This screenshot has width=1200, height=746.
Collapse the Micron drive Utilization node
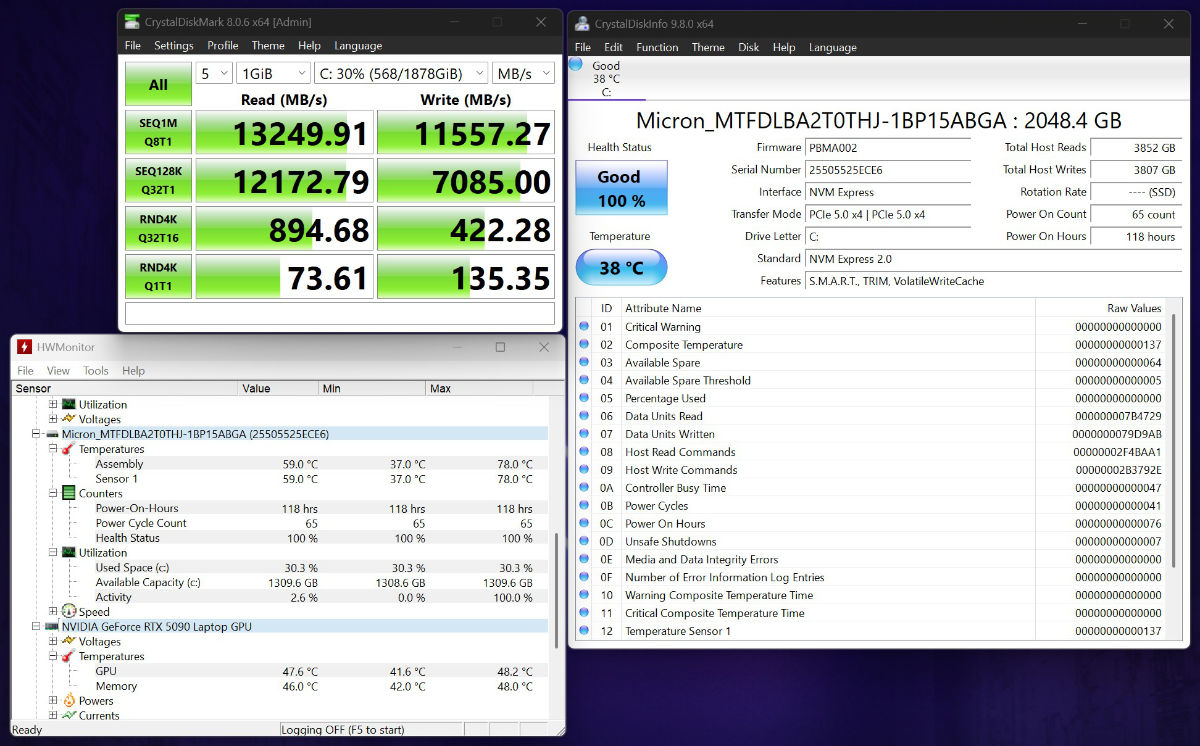point(53,552)
